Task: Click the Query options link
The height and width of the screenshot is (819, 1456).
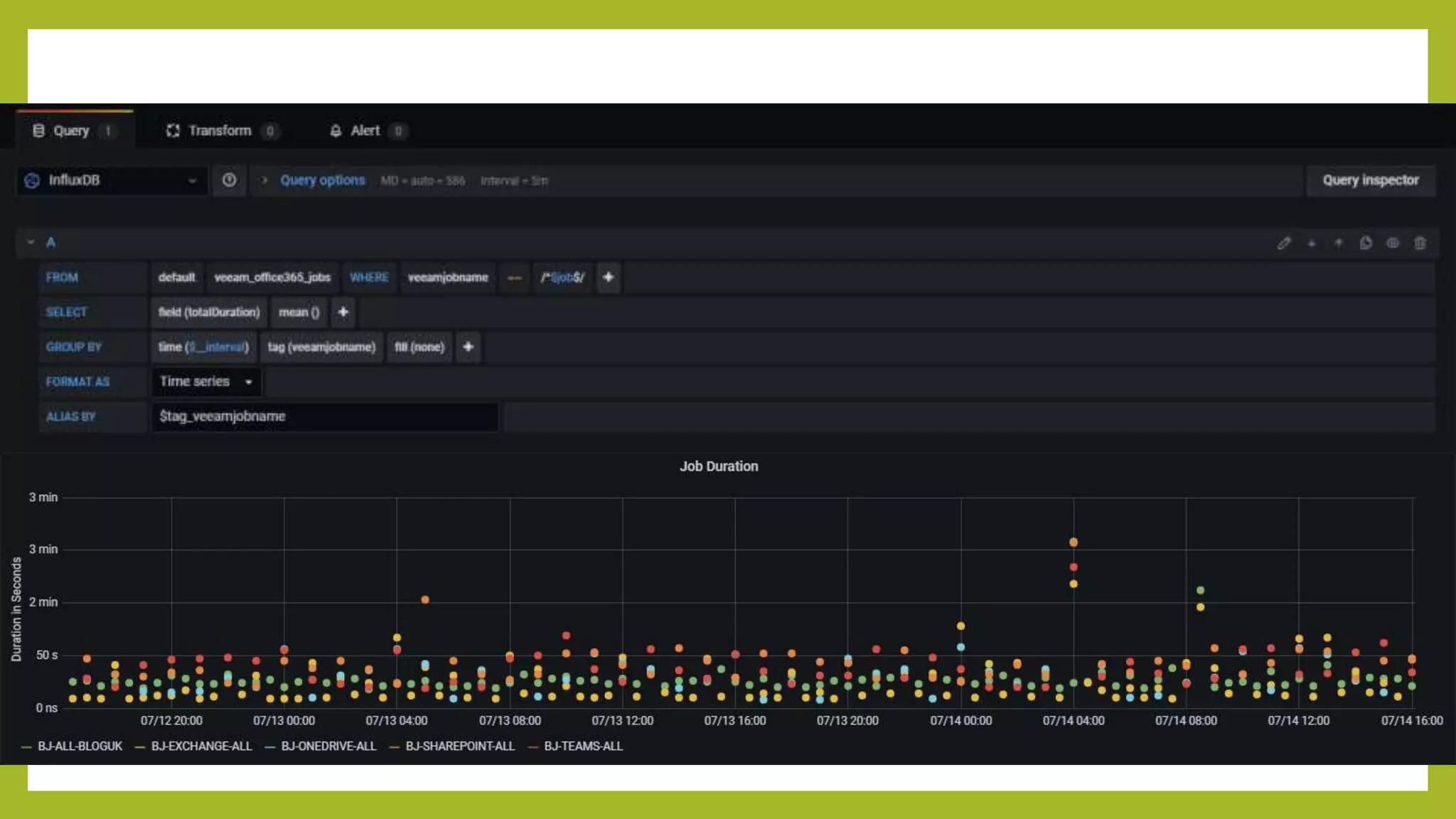Action: [x=322, y=181]
